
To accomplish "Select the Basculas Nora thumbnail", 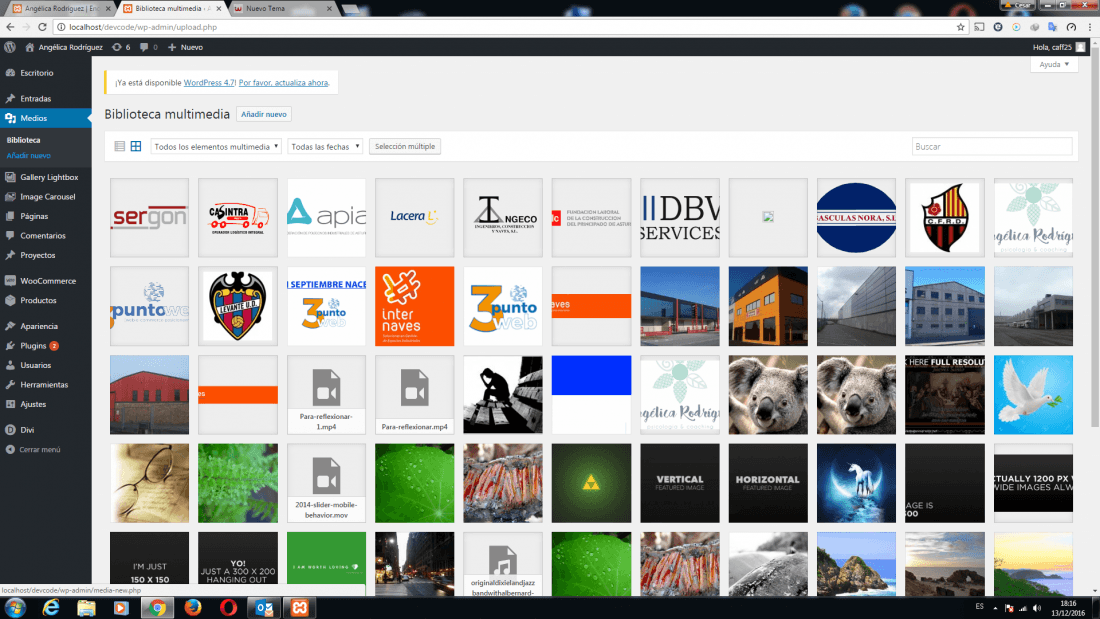I will point(857,218).
